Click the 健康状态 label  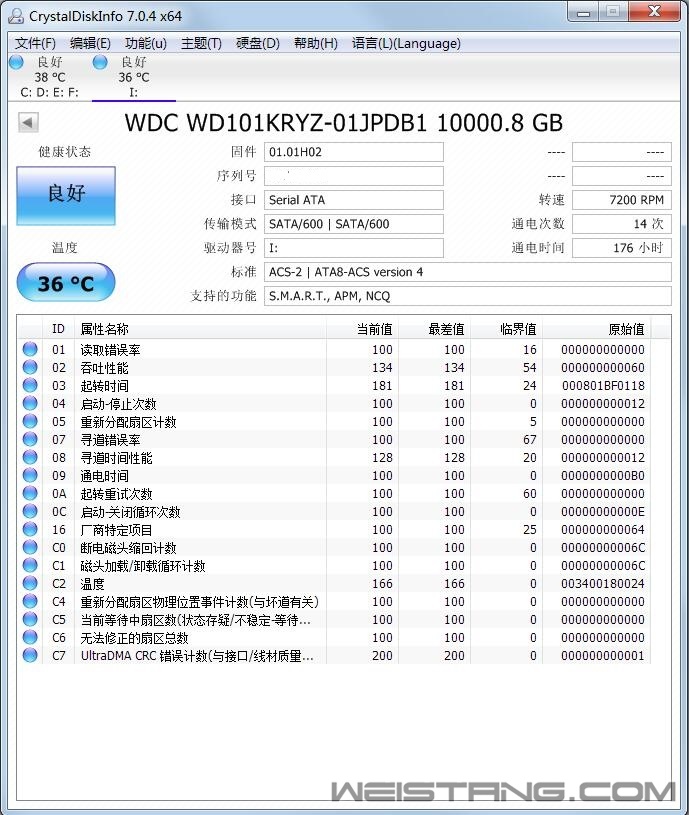pyautogui.click(x=65, y=152)
